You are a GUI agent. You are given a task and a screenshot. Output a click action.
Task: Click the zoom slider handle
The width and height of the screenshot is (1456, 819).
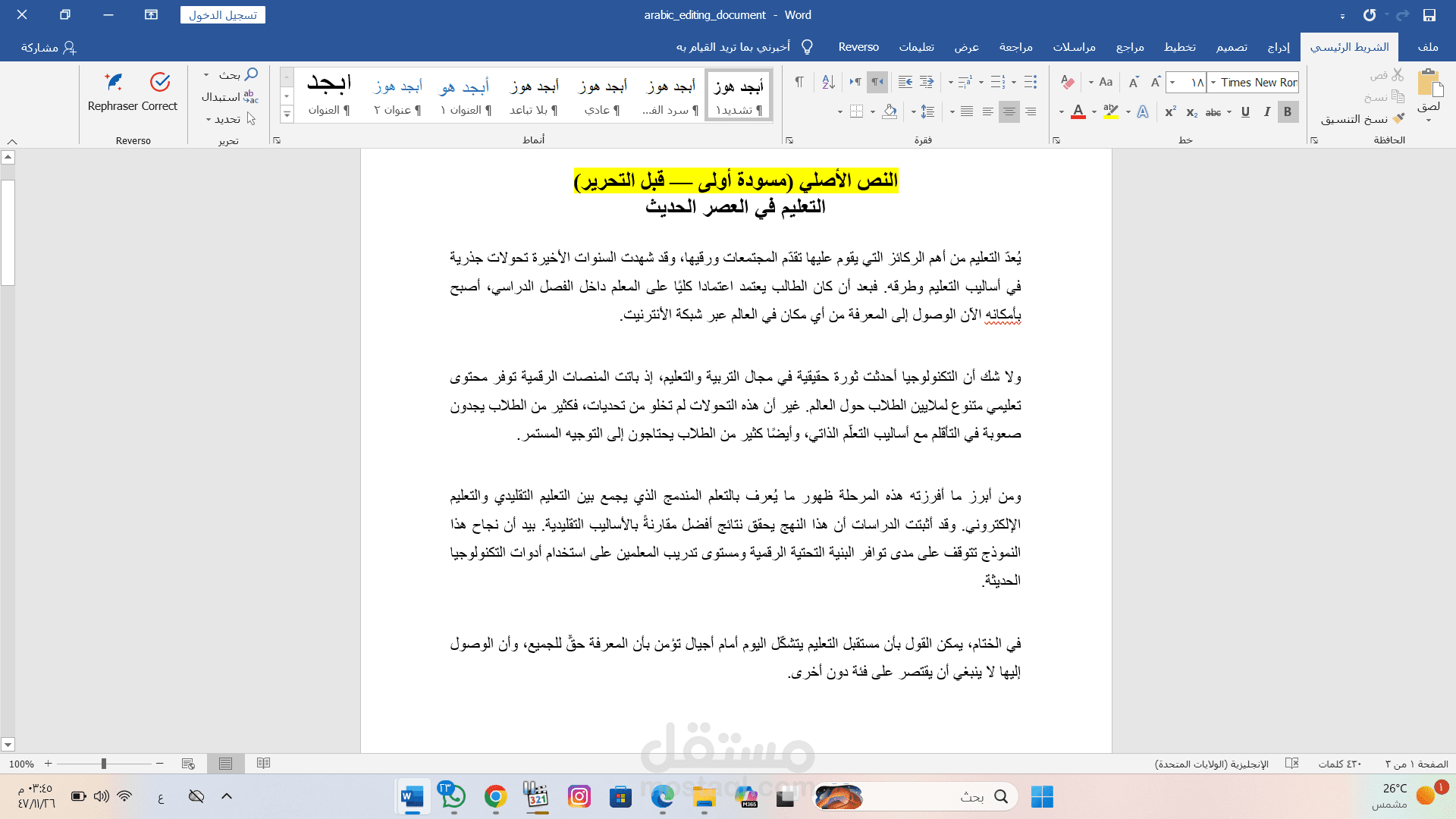[104, 764]
